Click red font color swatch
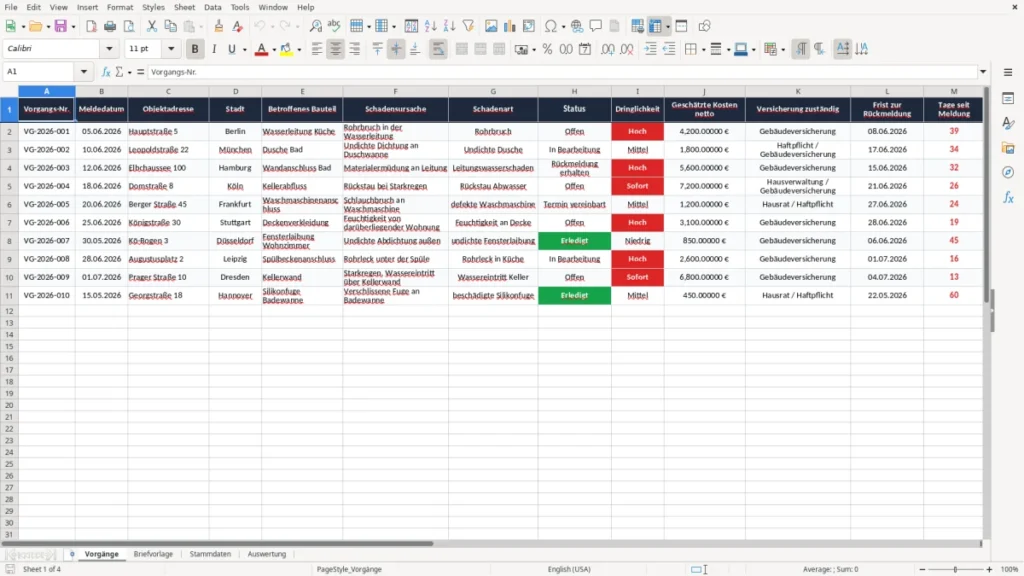 tap(261, 49)
